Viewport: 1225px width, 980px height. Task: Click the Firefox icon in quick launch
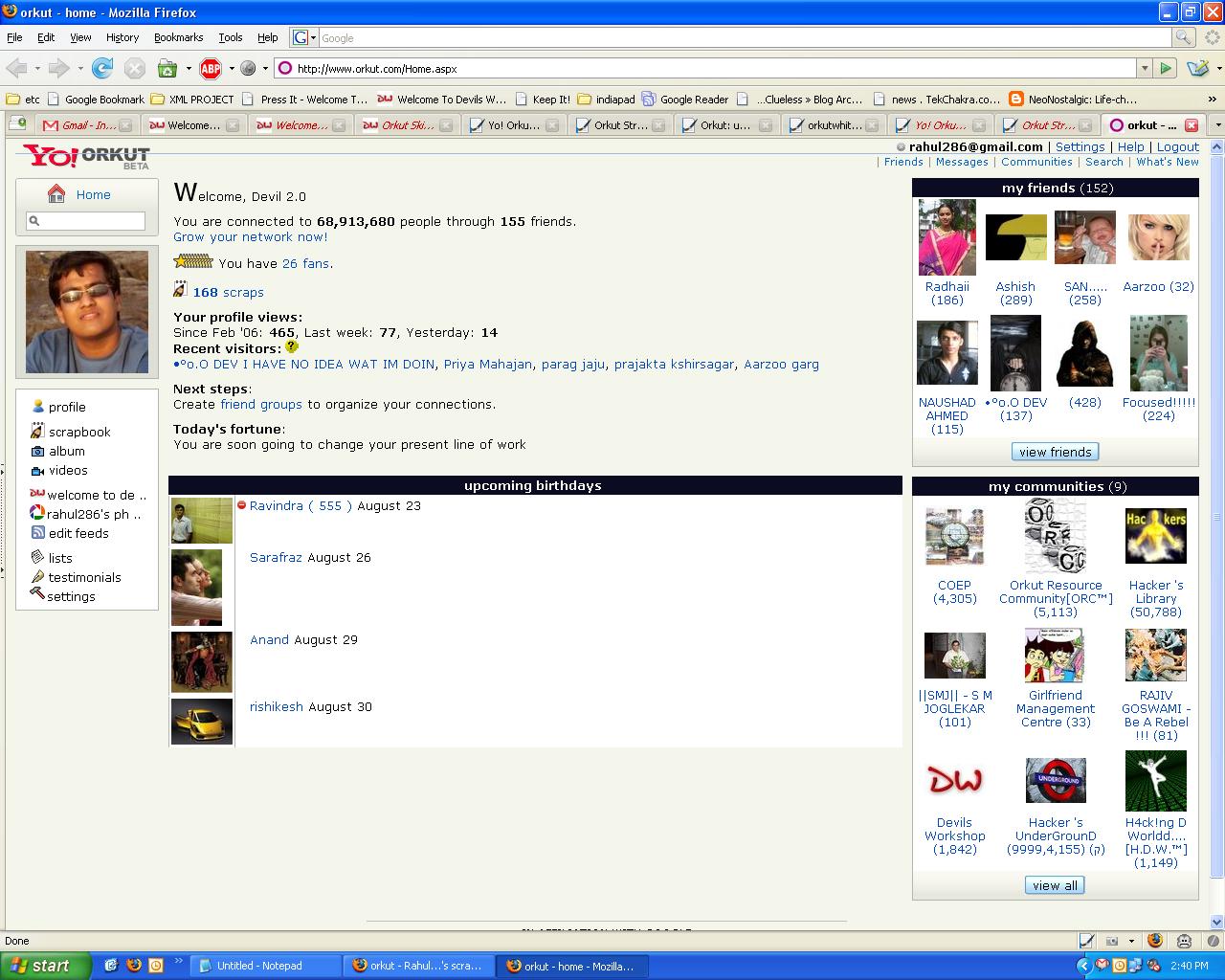(x=133, y=966)
